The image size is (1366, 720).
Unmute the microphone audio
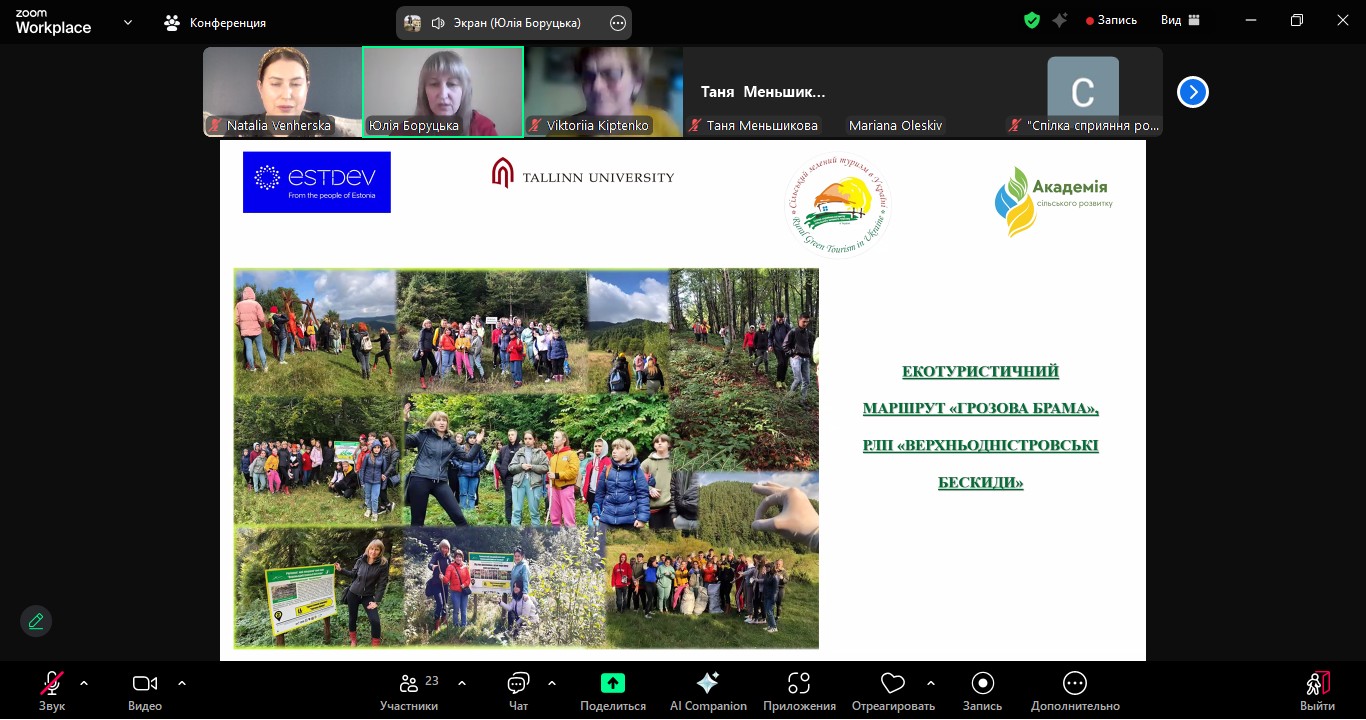click(x=52, y=690)
